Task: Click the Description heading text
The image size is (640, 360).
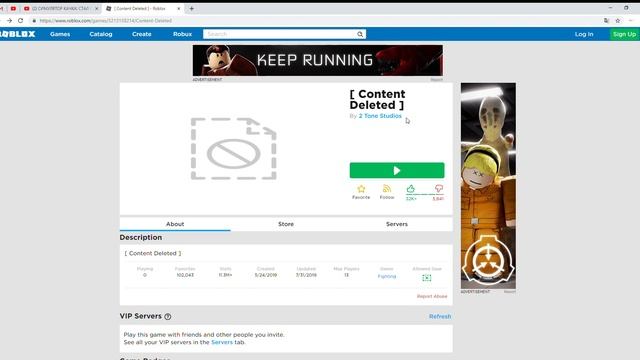Action: coord(141,238)
